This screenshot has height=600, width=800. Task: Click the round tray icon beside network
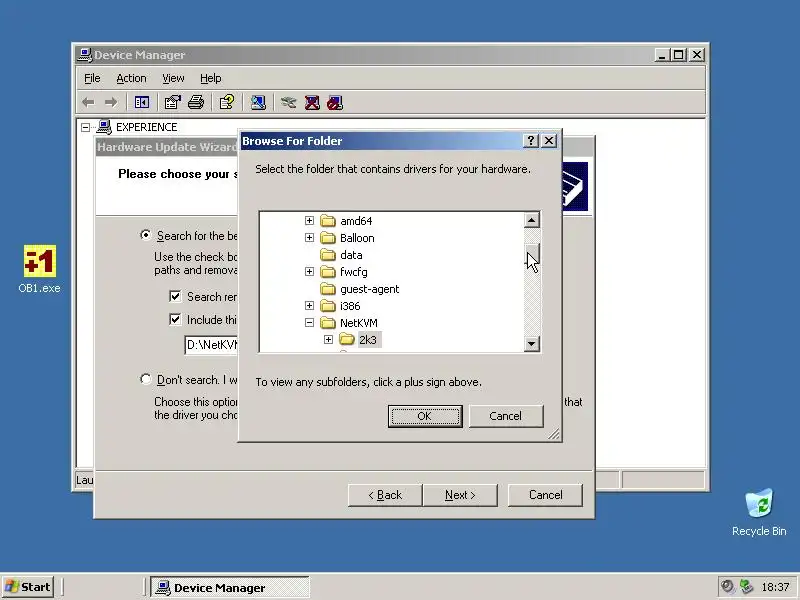click(728, 587)
